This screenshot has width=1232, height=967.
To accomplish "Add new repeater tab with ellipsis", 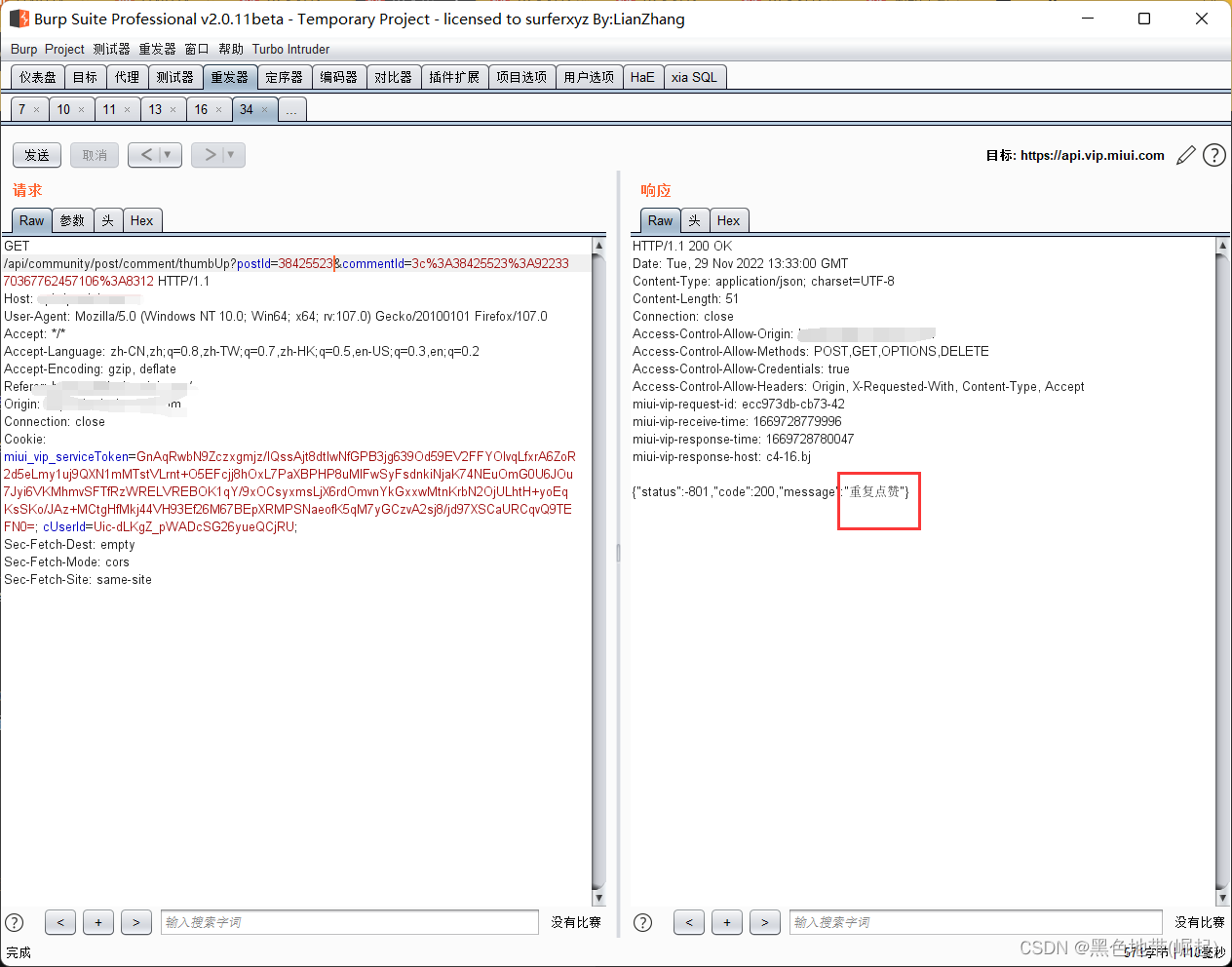I will 291,109.
